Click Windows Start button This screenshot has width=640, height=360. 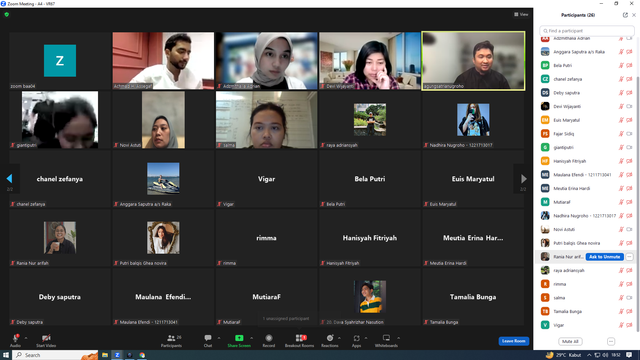click(x=6, y=355)
